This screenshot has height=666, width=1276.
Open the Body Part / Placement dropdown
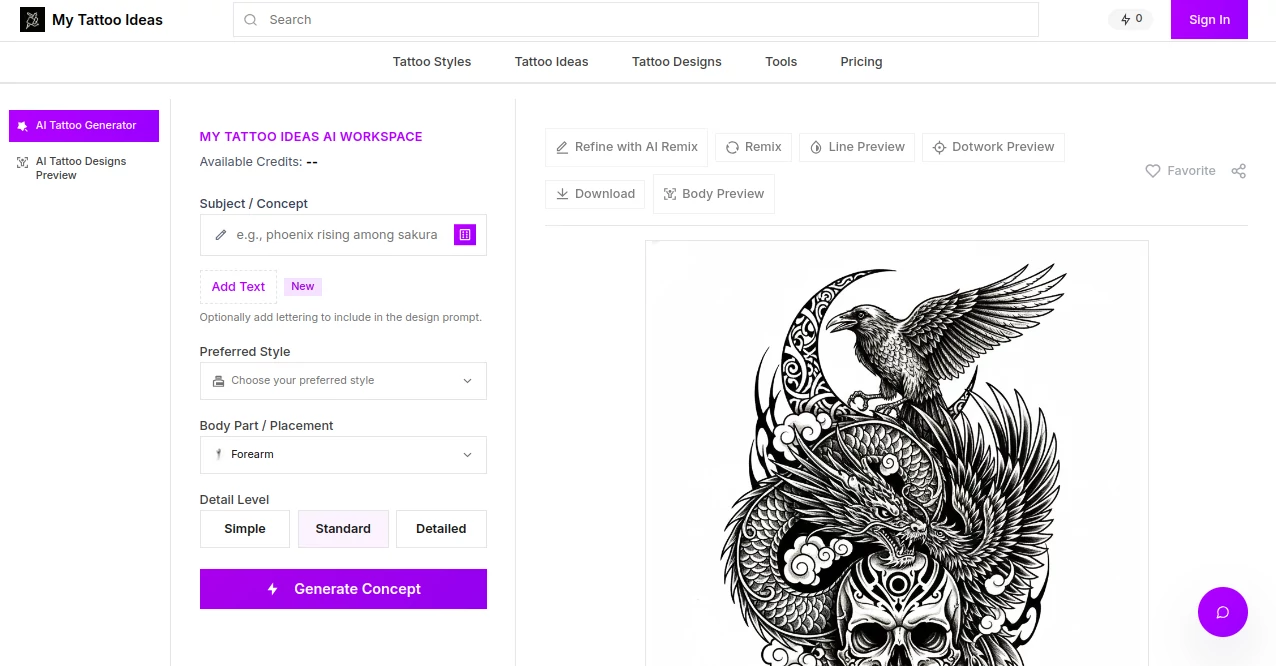(x=343, y=454)
